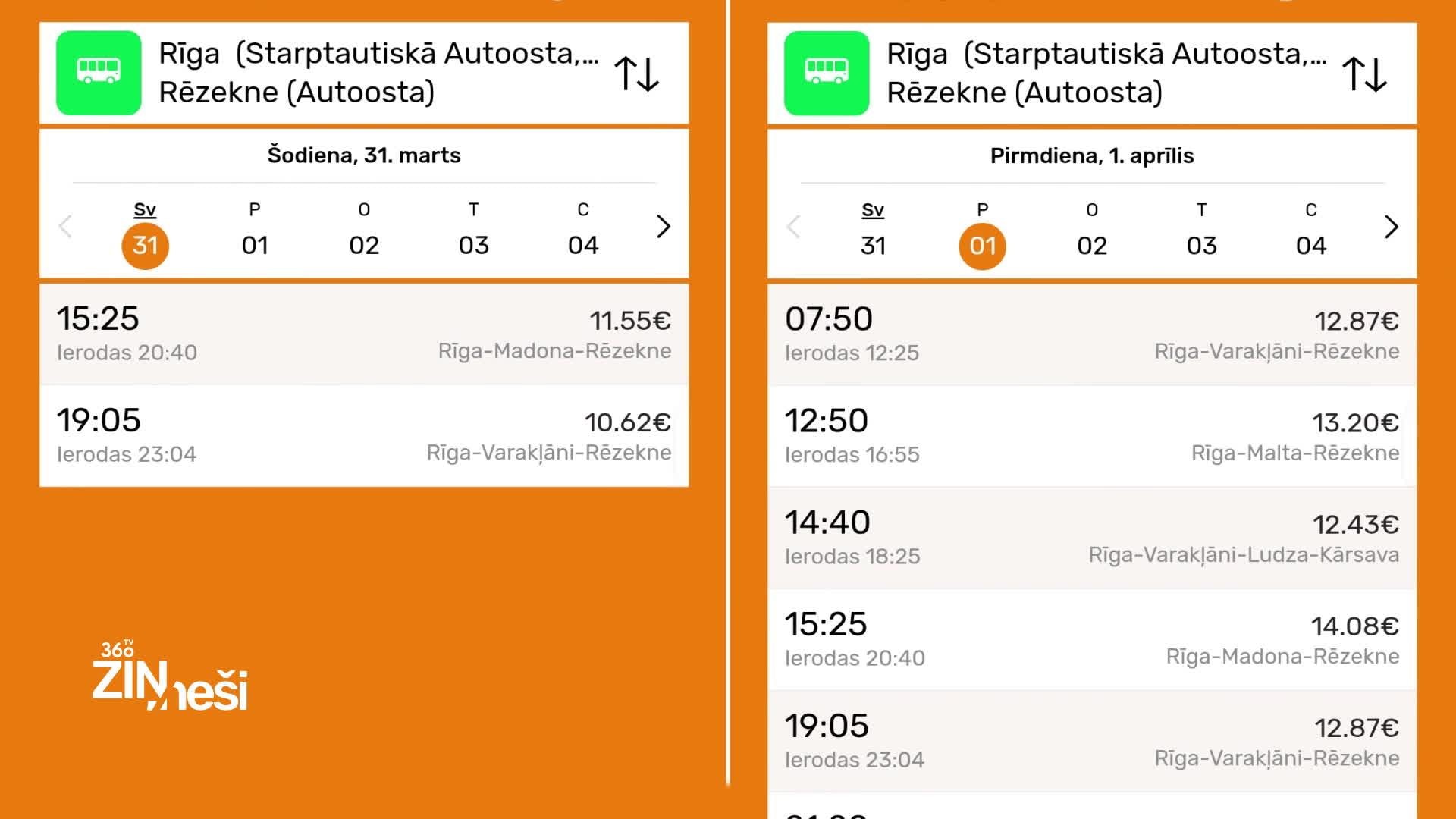Select Wednesday 03 in left date strip

(474, 244)
